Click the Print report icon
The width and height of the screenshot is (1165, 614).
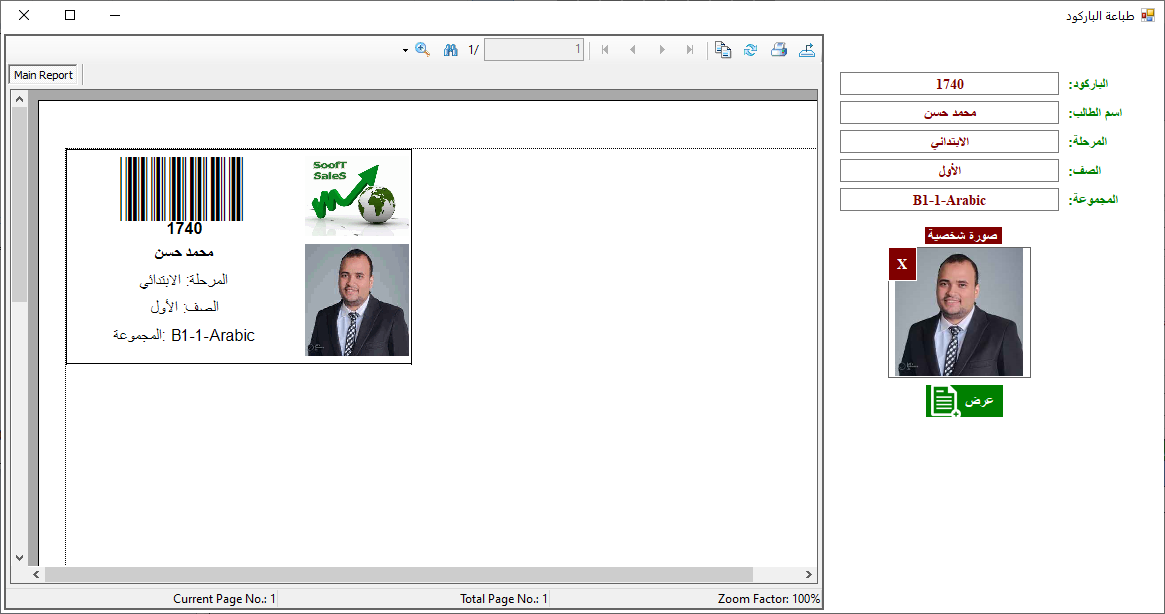(x=778, y=50)
